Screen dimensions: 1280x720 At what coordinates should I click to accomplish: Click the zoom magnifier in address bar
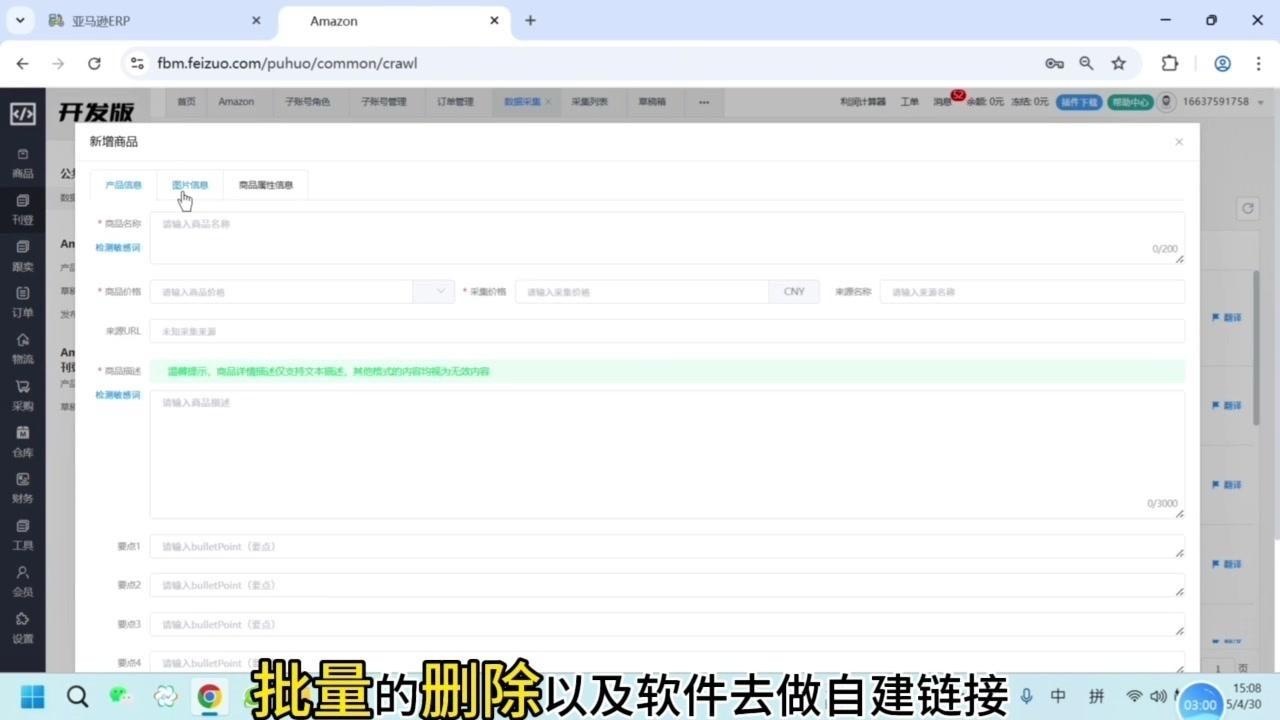1086,63
